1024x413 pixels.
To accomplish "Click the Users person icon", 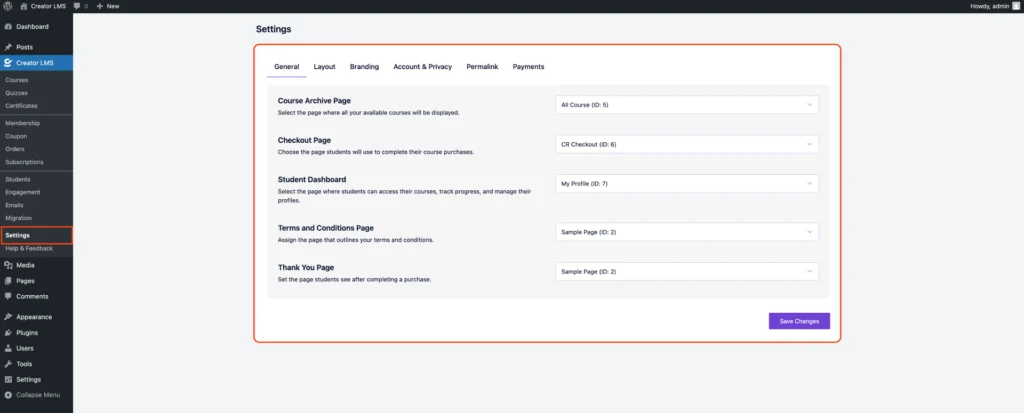I will click(x=8, y=348).
